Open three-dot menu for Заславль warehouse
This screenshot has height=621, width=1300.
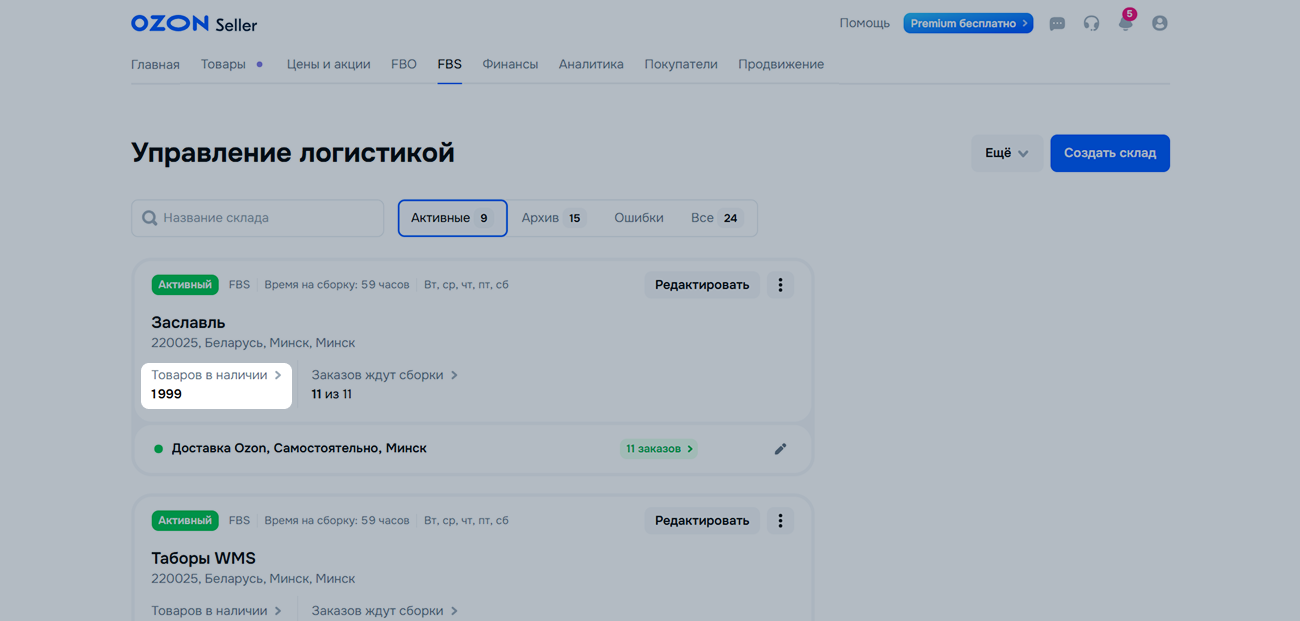pyautogui.click(x=780, y=285)
